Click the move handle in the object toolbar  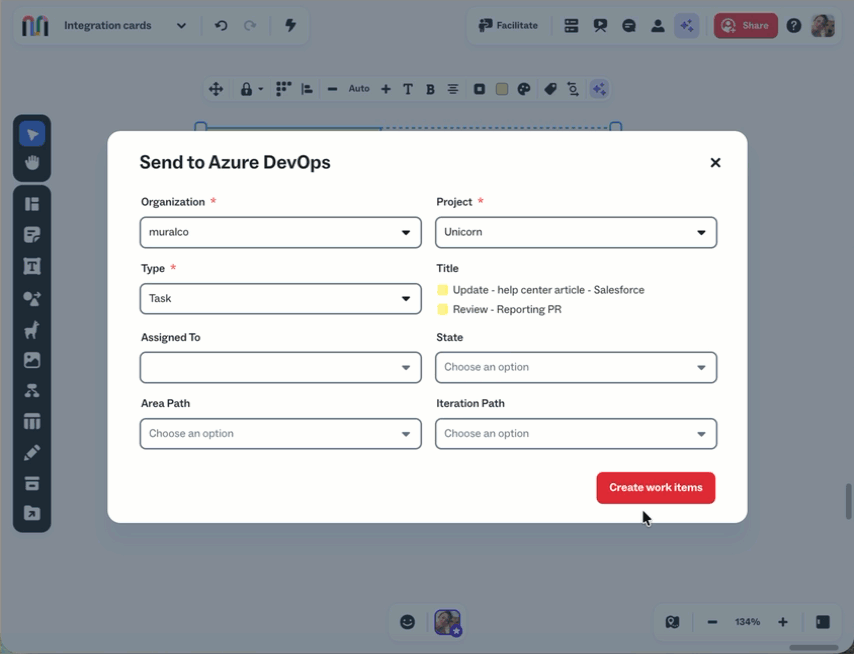(216, 89)
